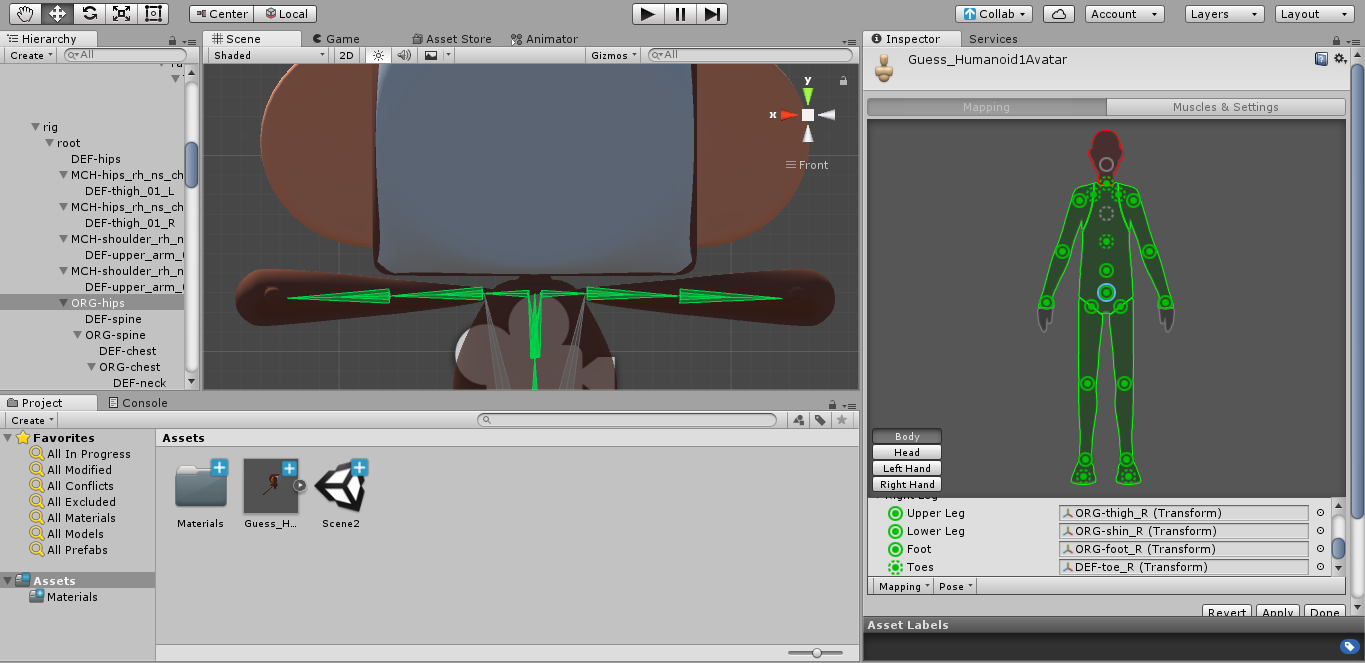Click the Asset Labels tag icon
This screenshot has height=663, width=1365.
1349,647
